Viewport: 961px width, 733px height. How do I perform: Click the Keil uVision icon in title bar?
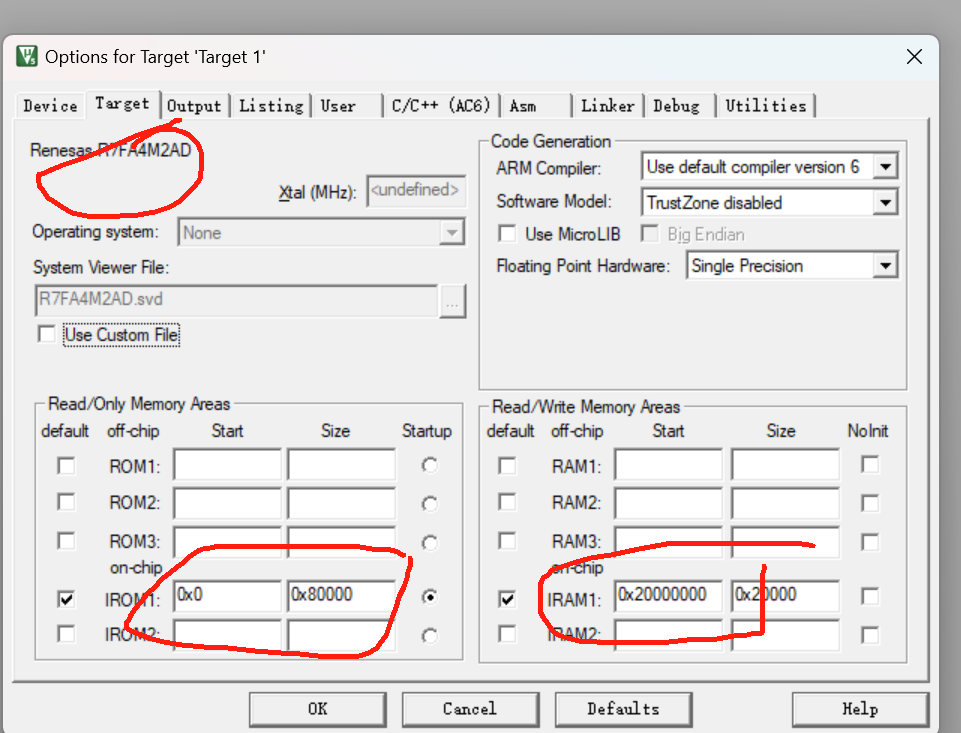pyautogui.click(x=27, y=56)
